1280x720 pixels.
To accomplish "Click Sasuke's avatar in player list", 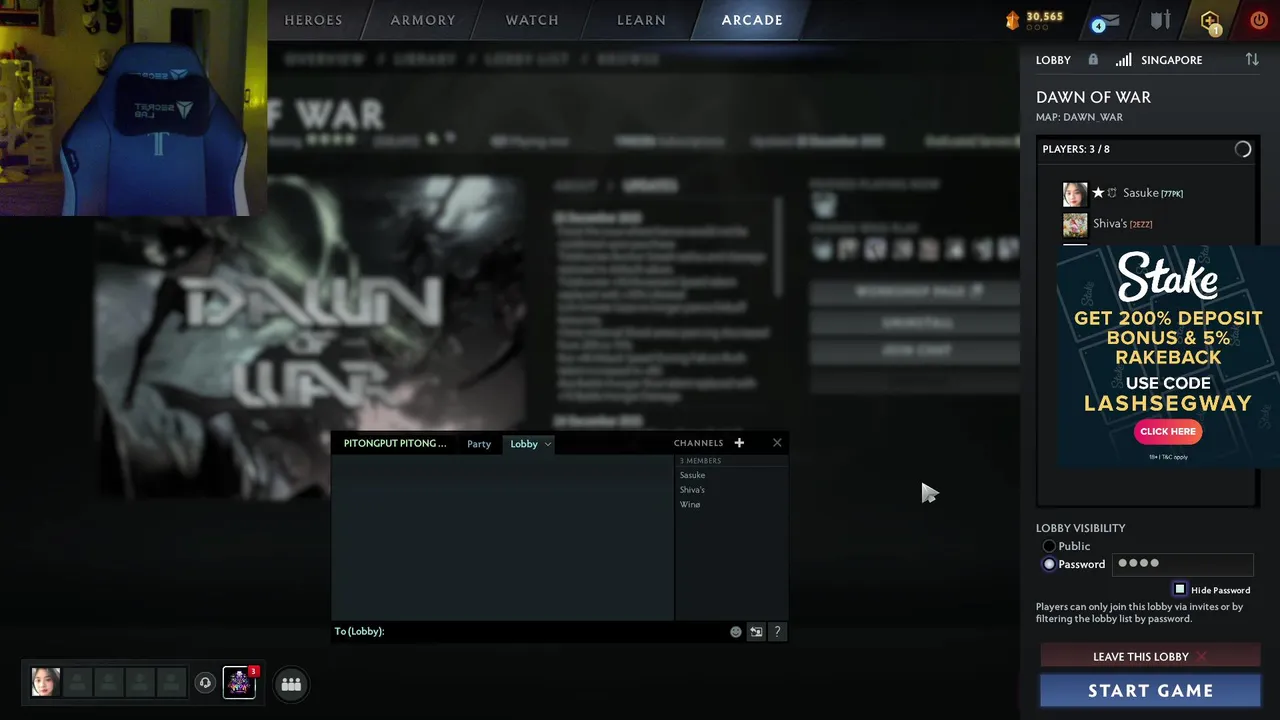I will click(1075, 194).
